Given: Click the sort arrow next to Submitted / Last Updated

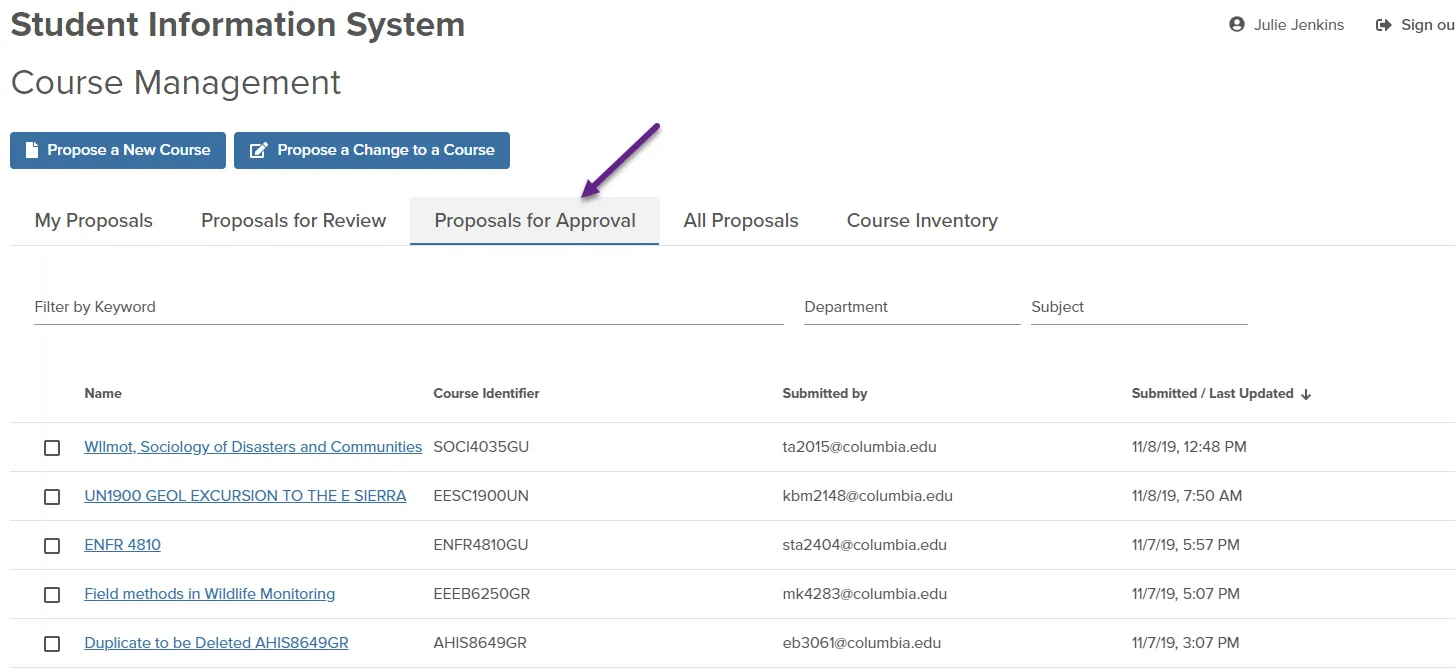Looking at the screenshot, I should 1306,394.
